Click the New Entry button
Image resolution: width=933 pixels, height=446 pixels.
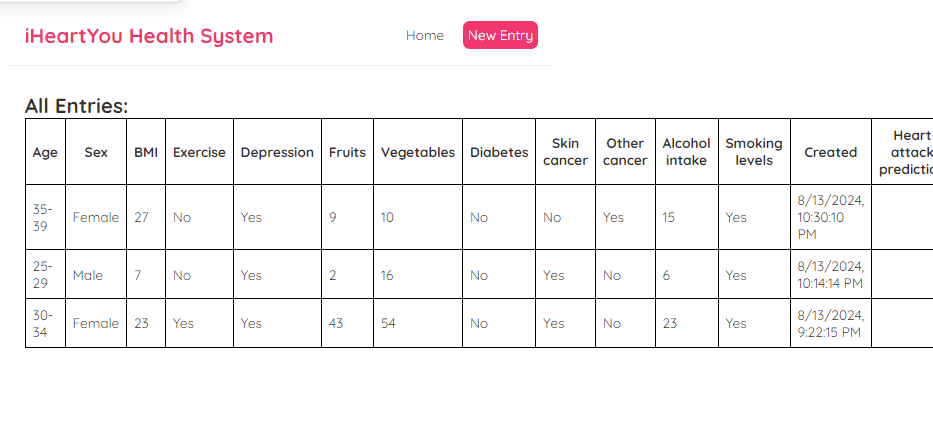coord(500,35)
